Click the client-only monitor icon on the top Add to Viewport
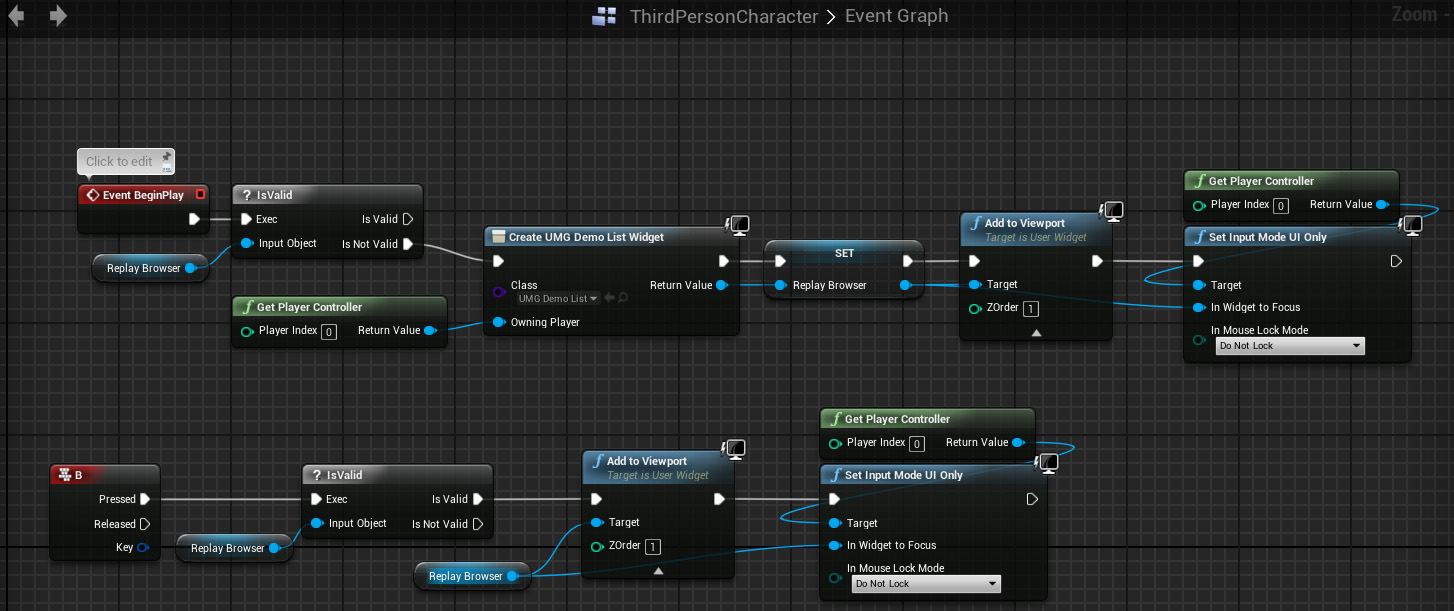The width and height of the screenshot is (1454, 611). point(1112,210)
